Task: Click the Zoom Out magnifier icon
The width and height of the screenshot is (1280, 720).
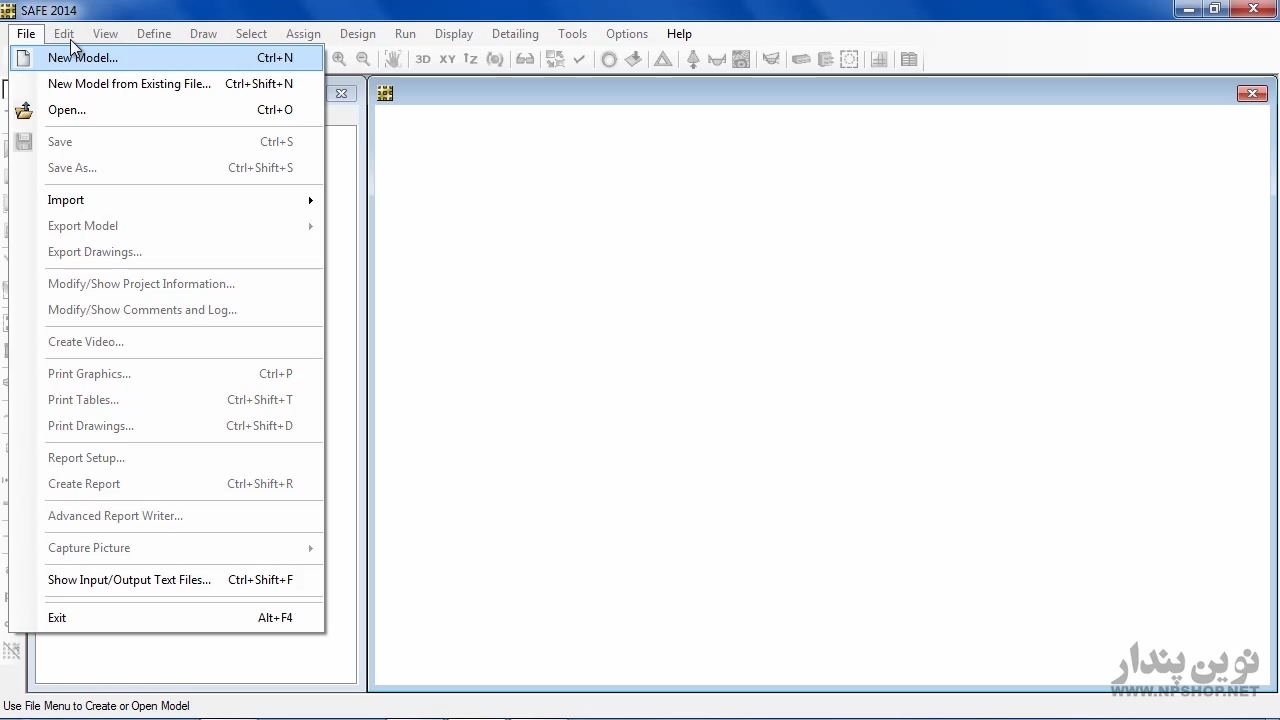Action: [x=363, y=59]
